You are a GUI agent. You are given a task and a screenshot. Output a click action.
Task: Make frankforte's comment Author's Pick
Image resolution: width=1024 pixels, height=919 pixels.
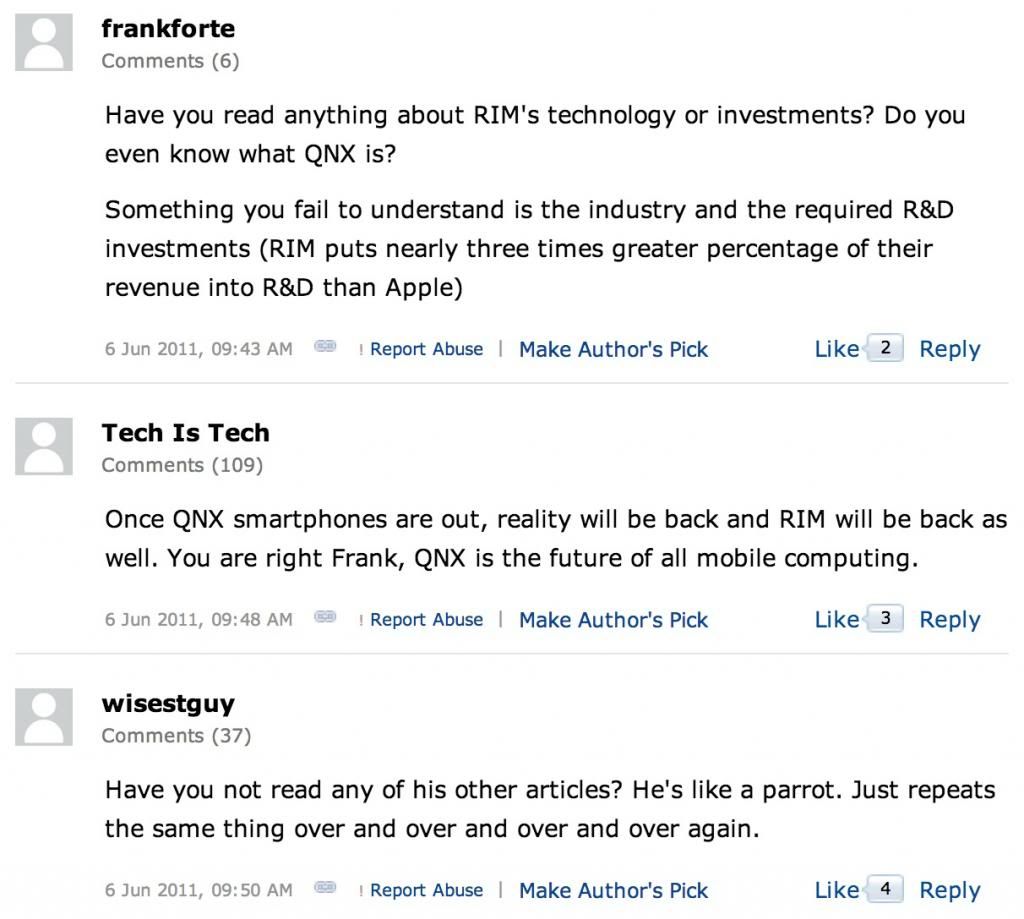click(x=613, y=349)
